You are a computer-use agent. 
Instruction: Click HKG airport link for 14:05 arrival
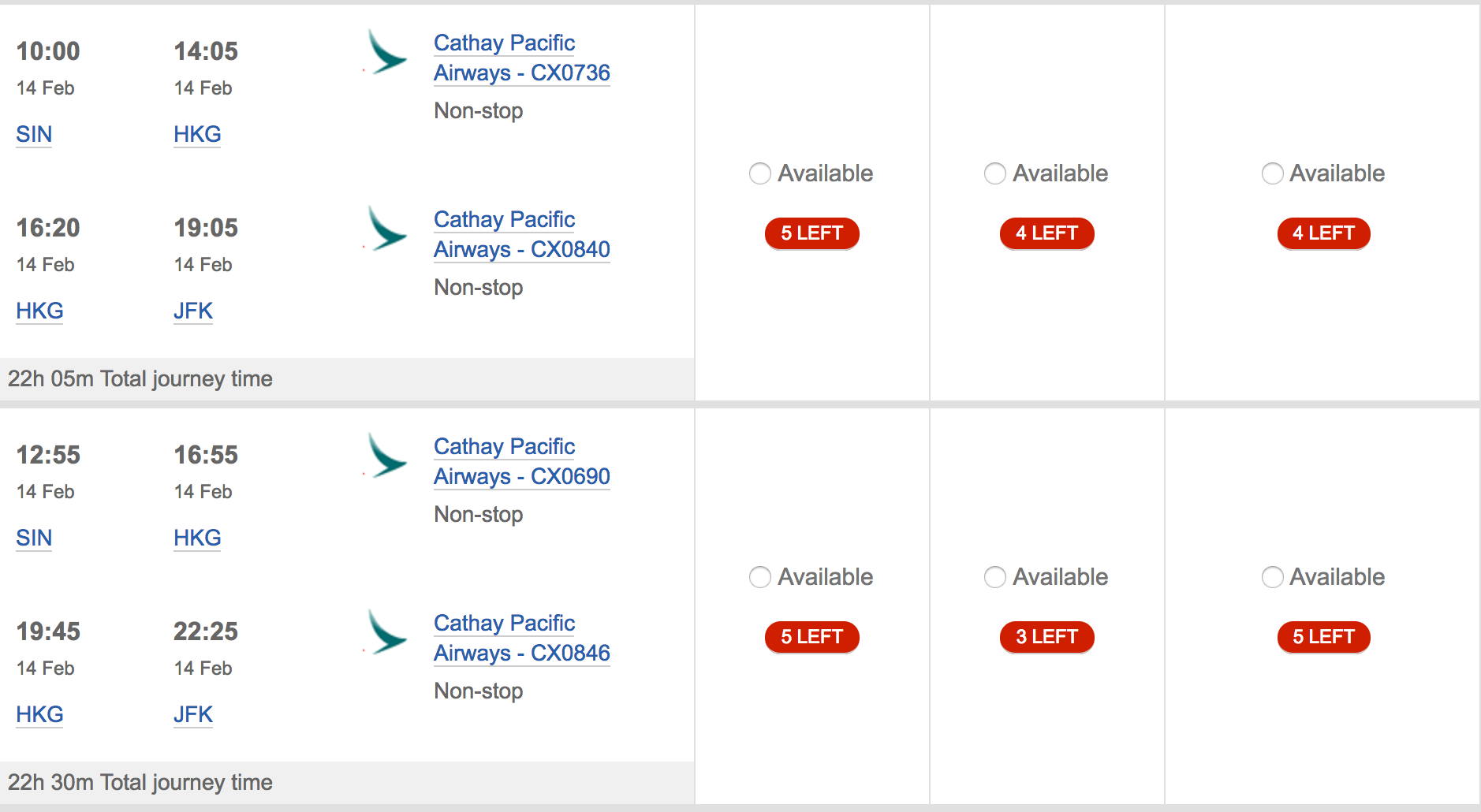pyautogui.click(x=197, y=134)
